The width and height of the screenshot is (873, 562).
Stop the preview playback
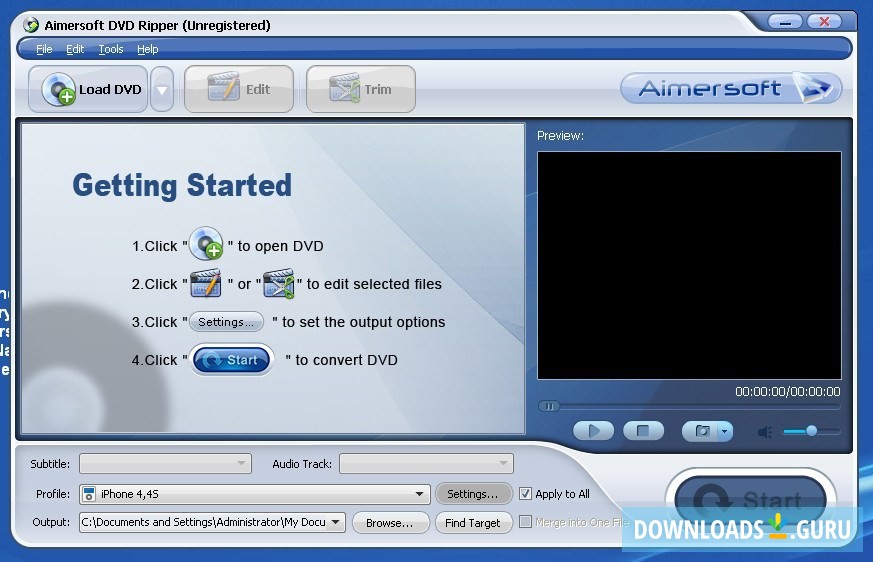click(x=643, y=431)
